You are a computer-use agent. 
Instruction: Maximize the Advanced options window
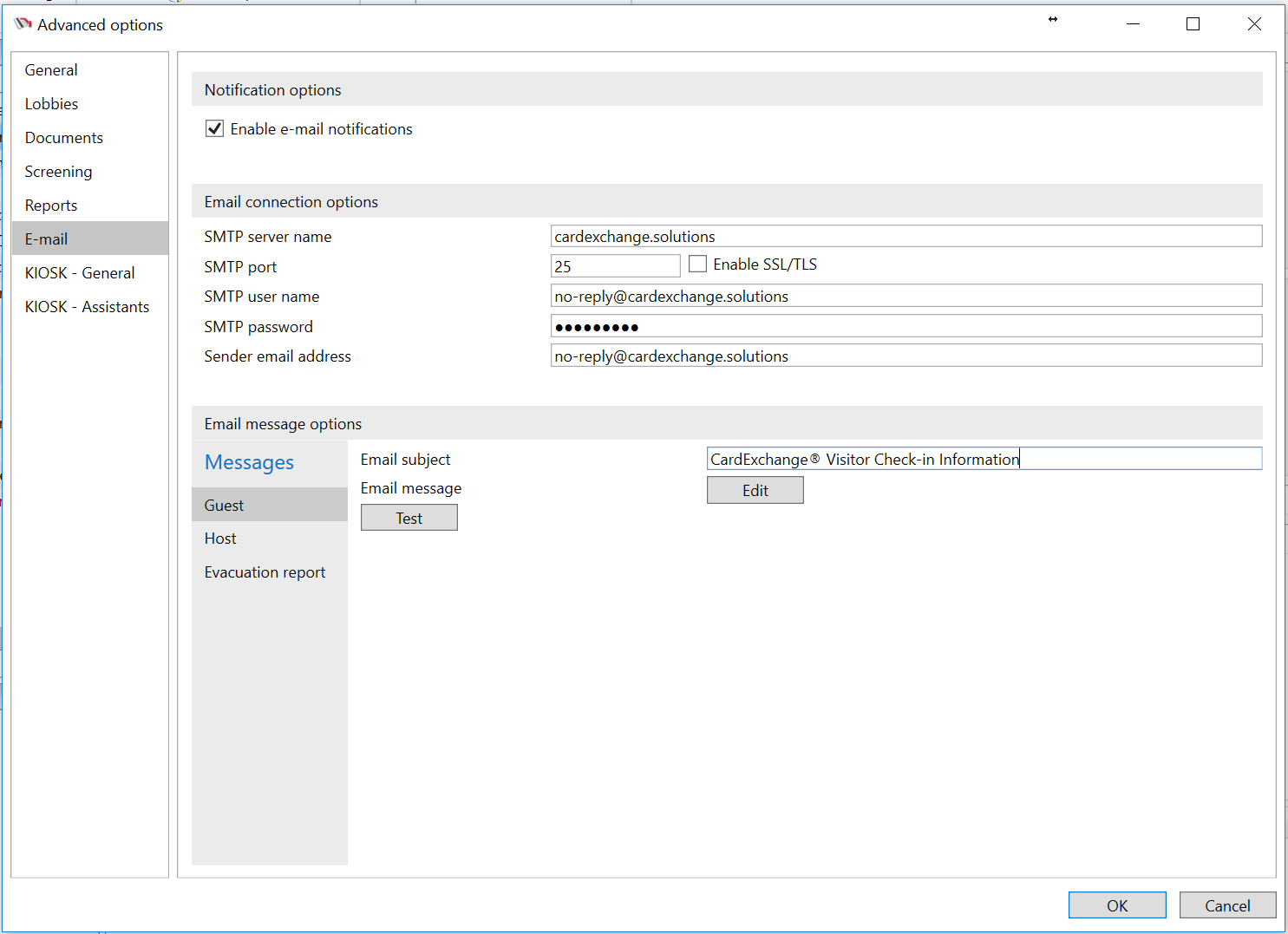coord(1193,24)
